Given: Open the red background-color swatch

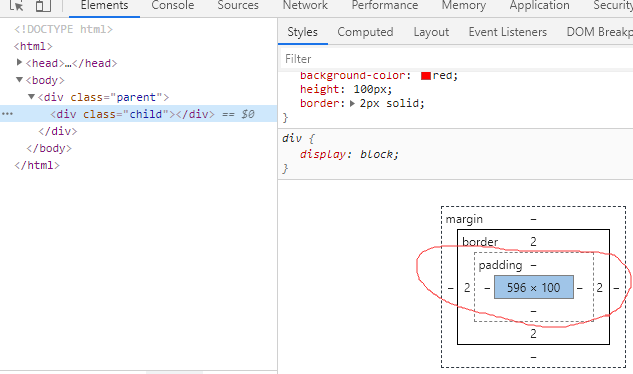Looking at the screenshot, I should pyautogui.click(x=425, y=76).
